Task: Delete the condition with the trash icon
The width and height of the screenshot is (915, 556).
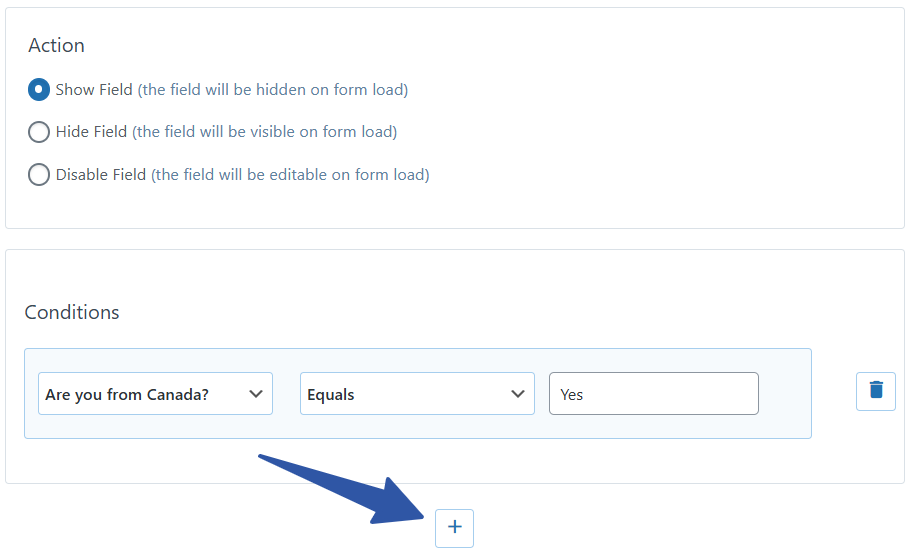Action: pyautogui.click(x=876, y=391)
